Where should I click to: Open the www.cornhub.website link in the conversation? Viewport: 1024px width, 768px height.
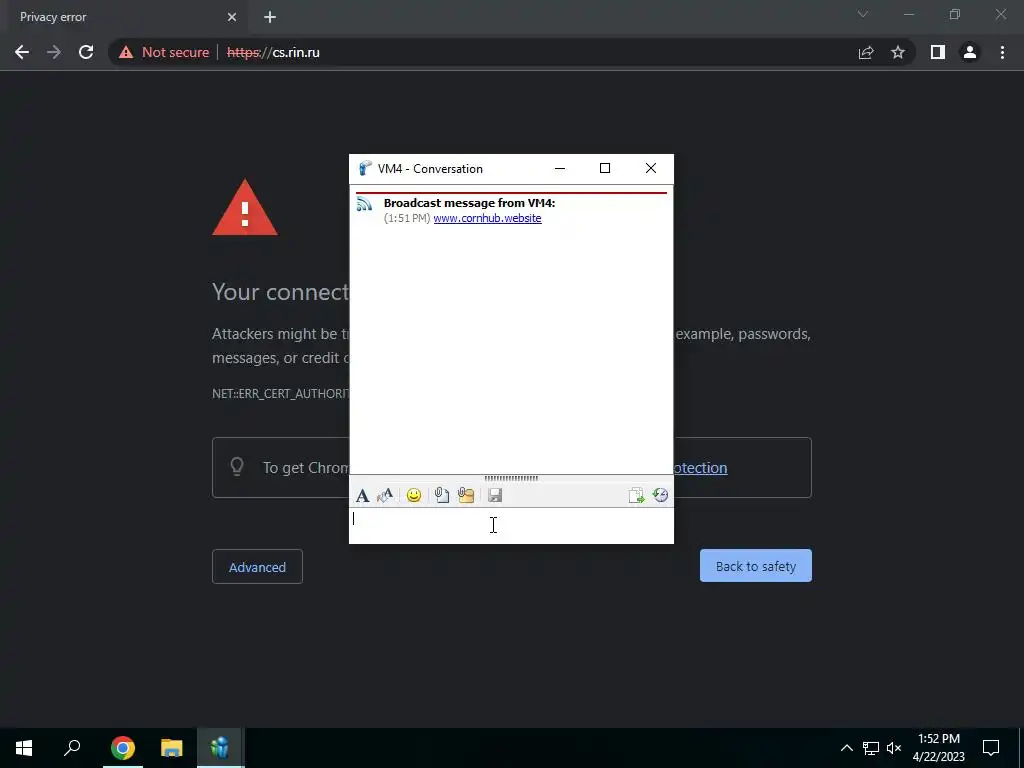[487, 218]
